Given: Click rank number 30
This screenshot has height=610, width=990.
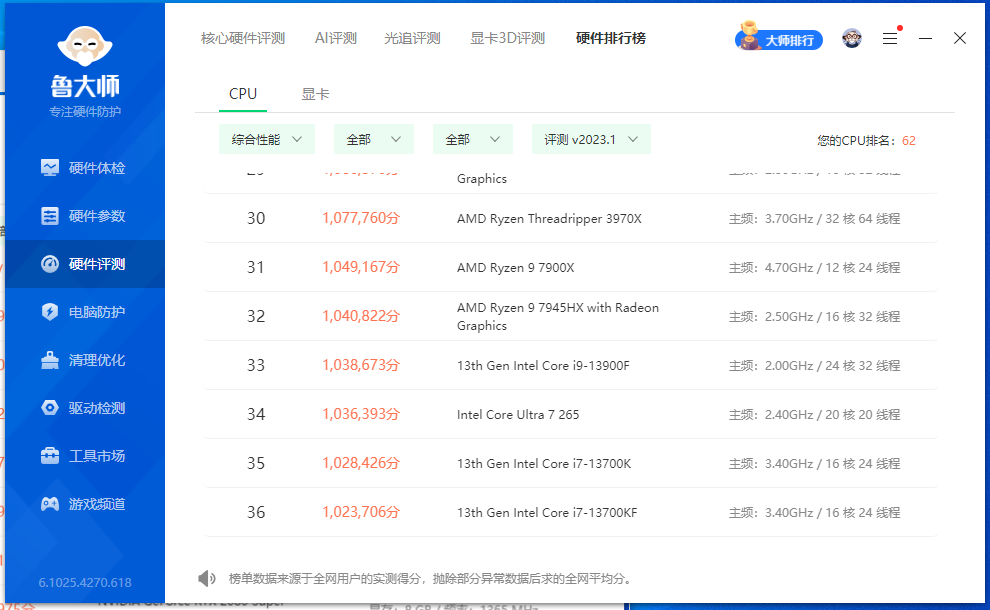Looking at the screenshot, I should [256, 218].
